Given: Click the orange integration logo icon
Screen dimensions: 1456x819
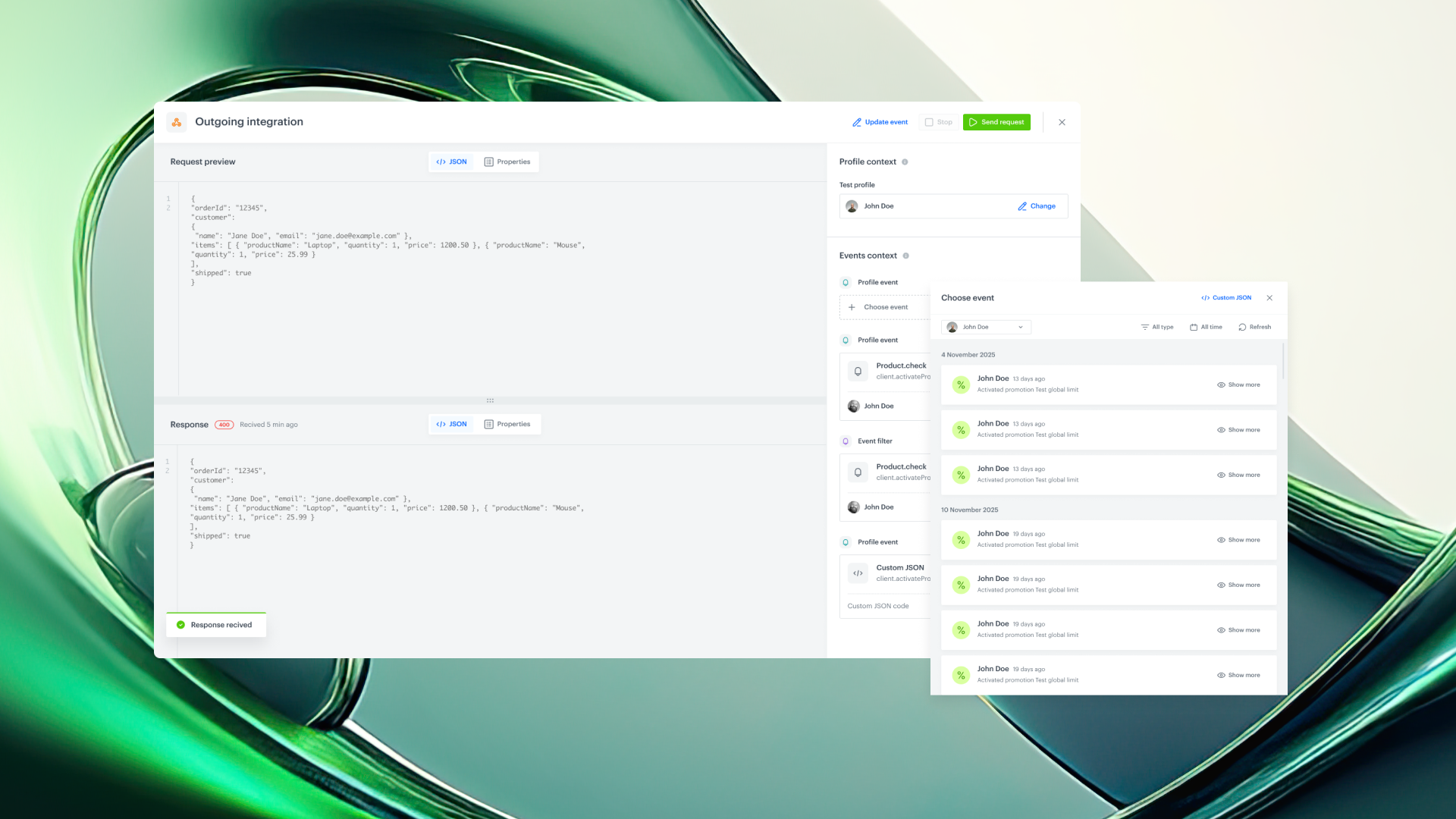Looking at the screenshot, I should pyautogui.click(x=176, y=122).
